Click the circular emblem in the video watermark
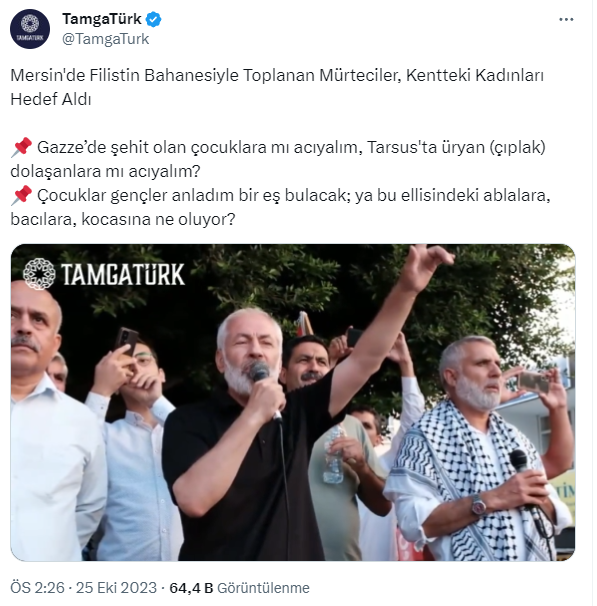 39,274
